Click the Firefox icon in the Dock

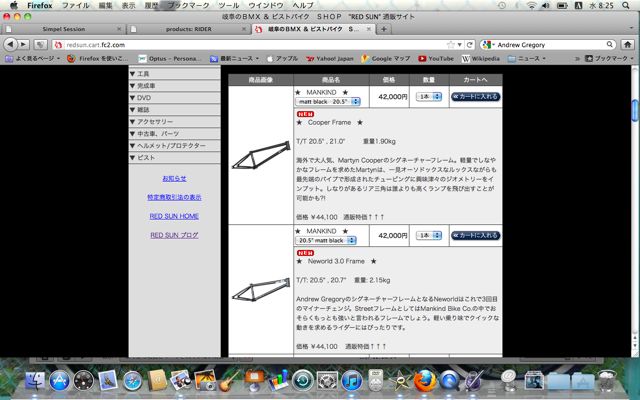(424, 381)
